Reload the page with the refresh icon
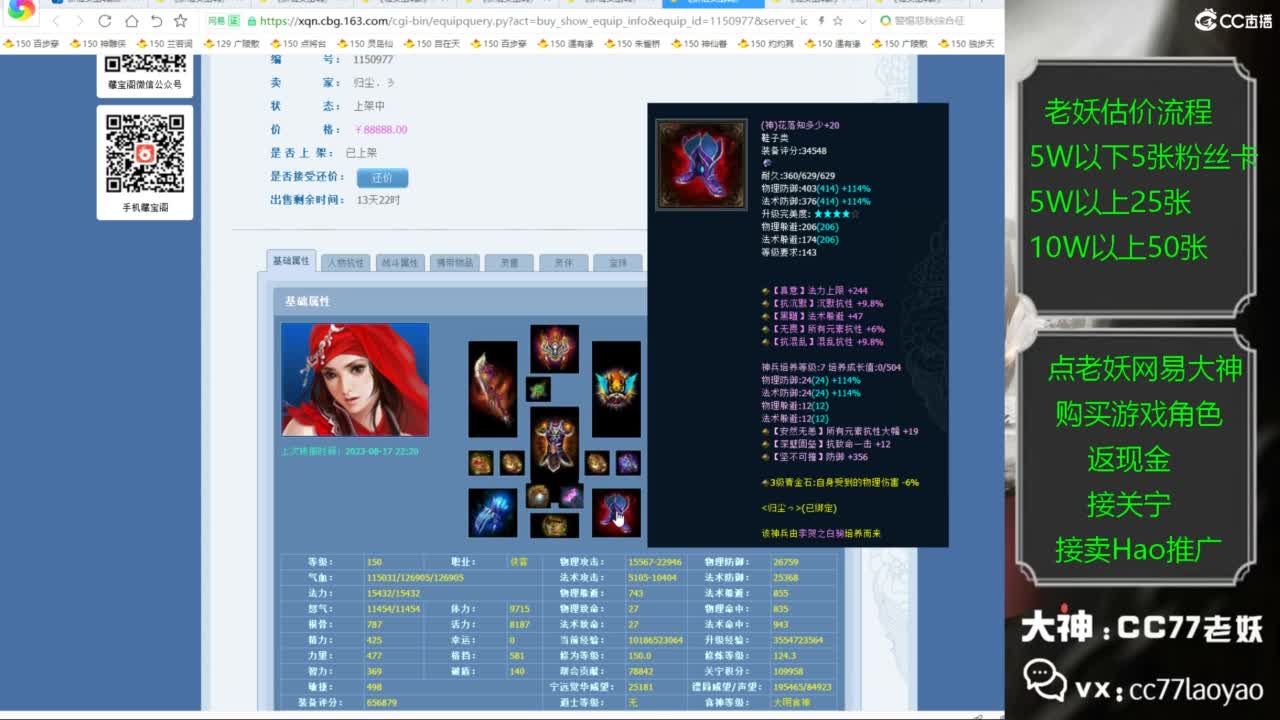 point(106,21)
